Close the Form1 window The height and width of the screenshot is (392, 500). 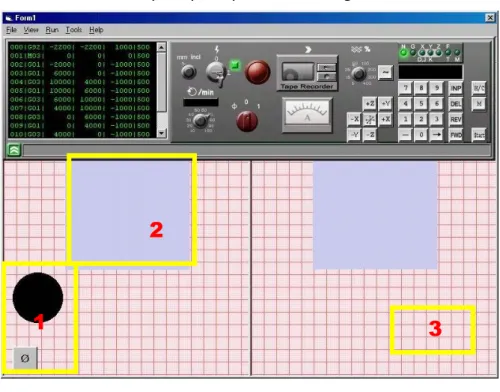click(x=490, y=18)
